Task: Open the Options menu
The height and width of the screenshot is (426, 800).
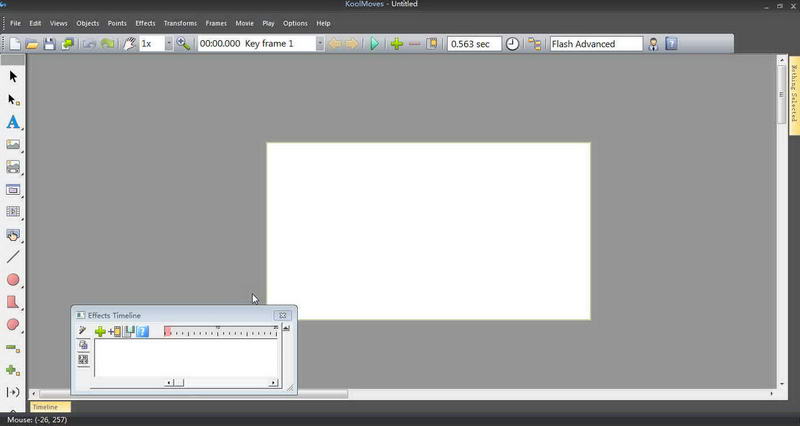Action: tap(295, 23)
